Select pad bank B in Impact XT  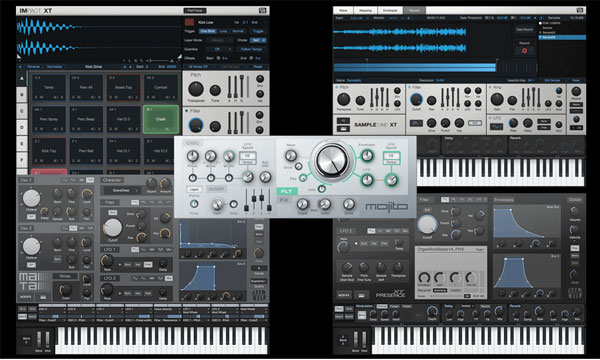pyautogui.click(x=22, y=94)
